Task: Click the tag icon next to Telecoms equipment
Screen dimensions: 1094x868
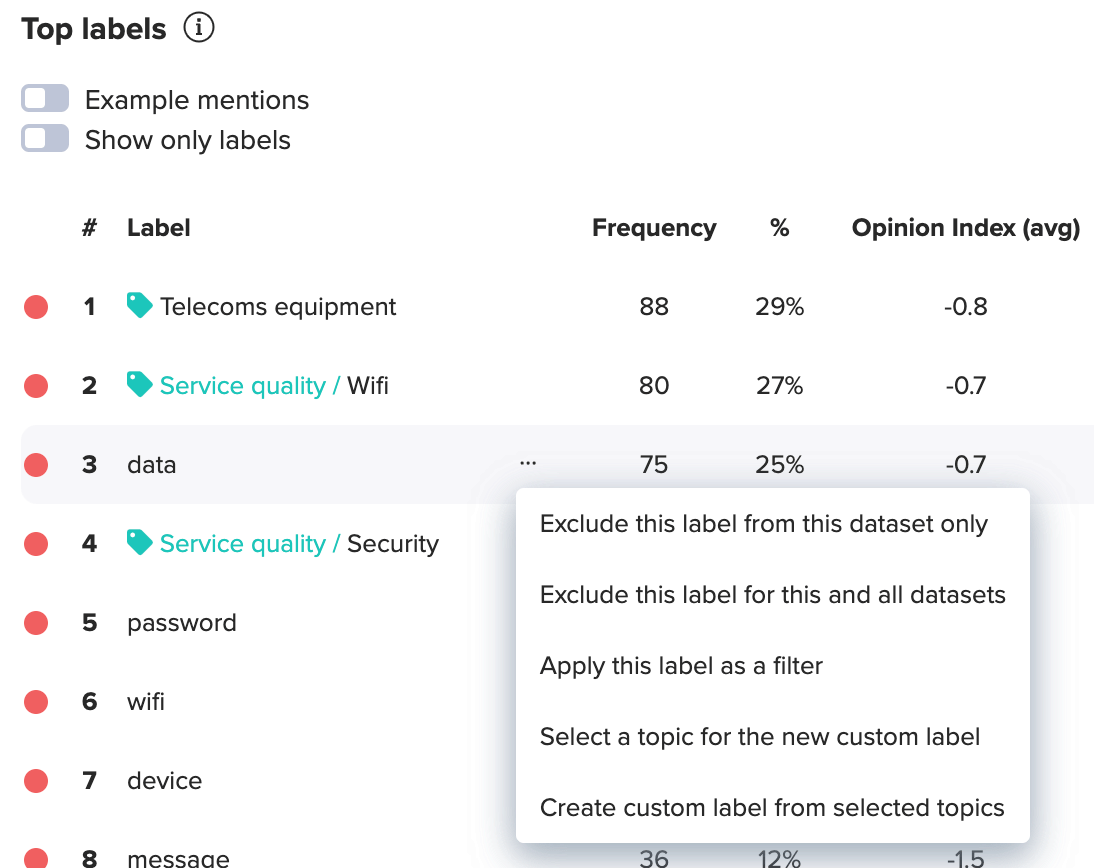Action: tap(140, 305)
